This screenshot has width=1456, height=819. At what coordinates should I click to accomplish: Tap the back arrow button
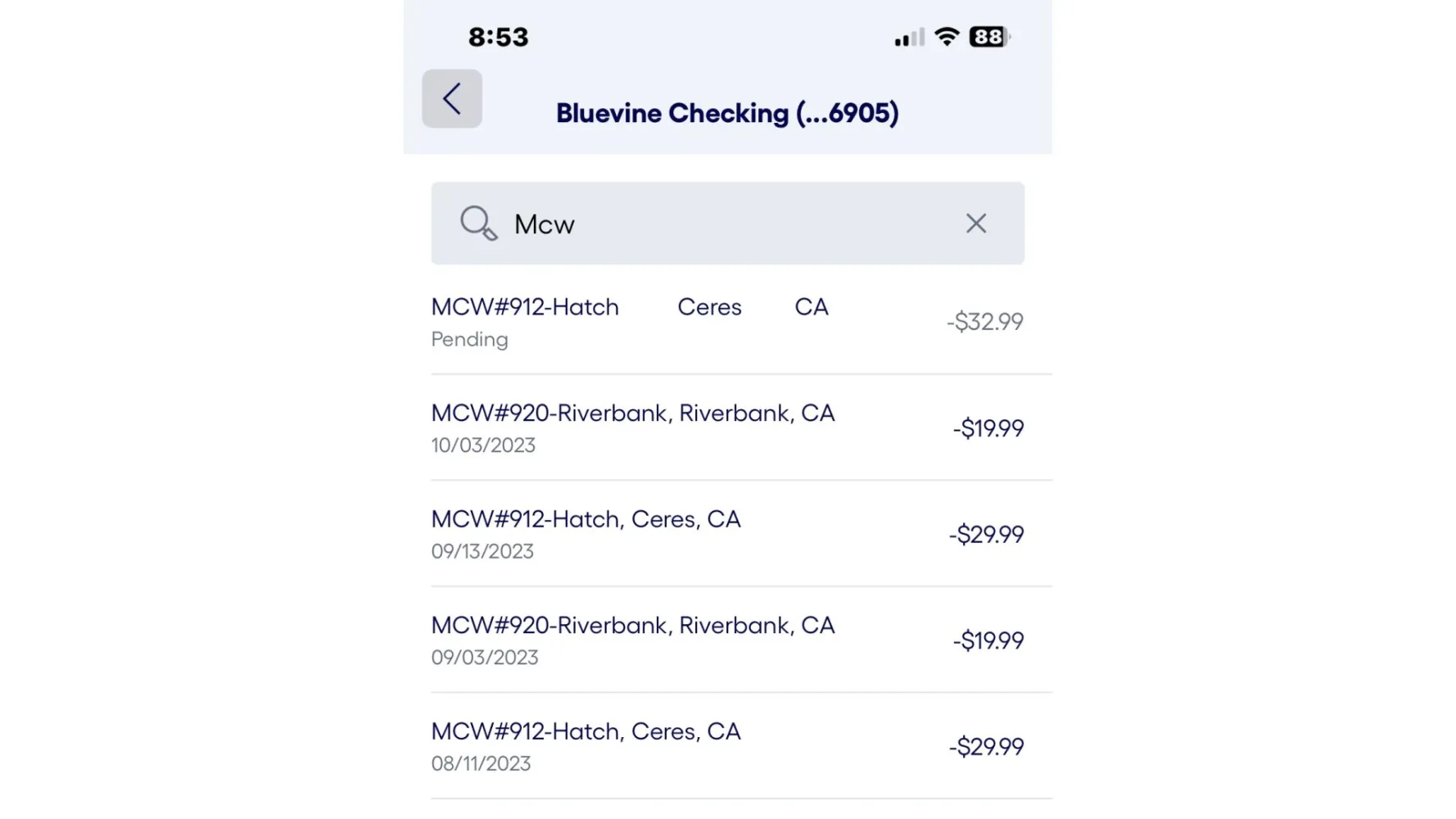pyautogui.click(x=451, y=99)
